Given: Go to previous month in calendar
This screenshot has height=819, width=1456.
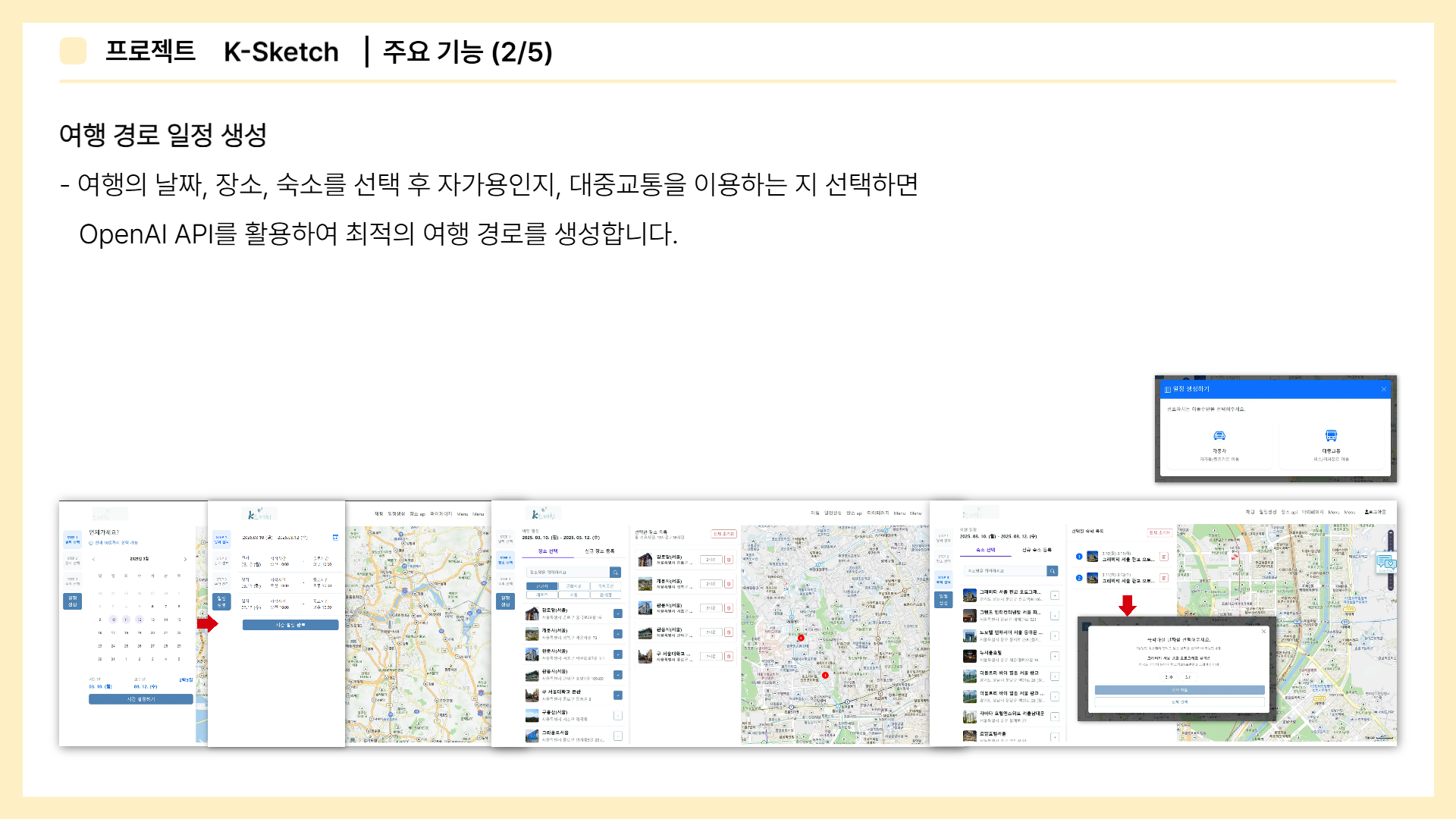Looking at the screenshot, I should click(x=94, y=559).
